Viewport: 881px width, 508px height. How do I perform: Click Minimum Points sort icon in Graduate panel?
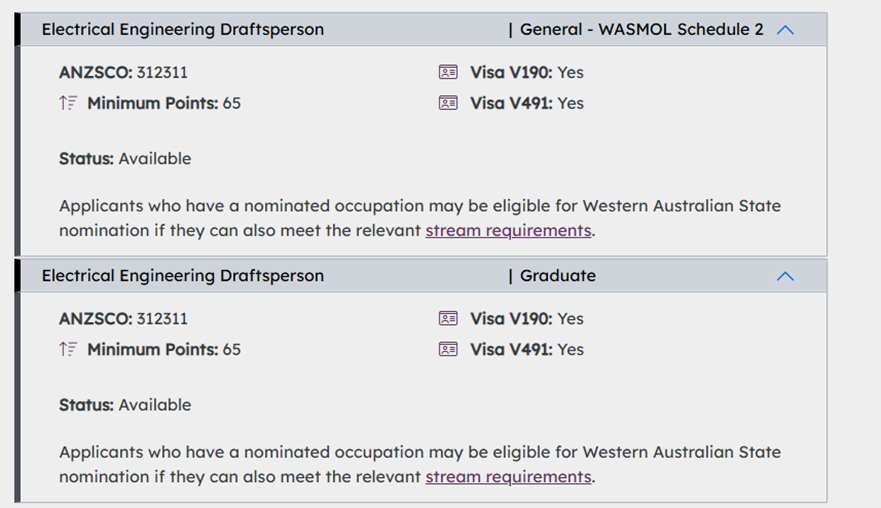[x=68, y=350]
